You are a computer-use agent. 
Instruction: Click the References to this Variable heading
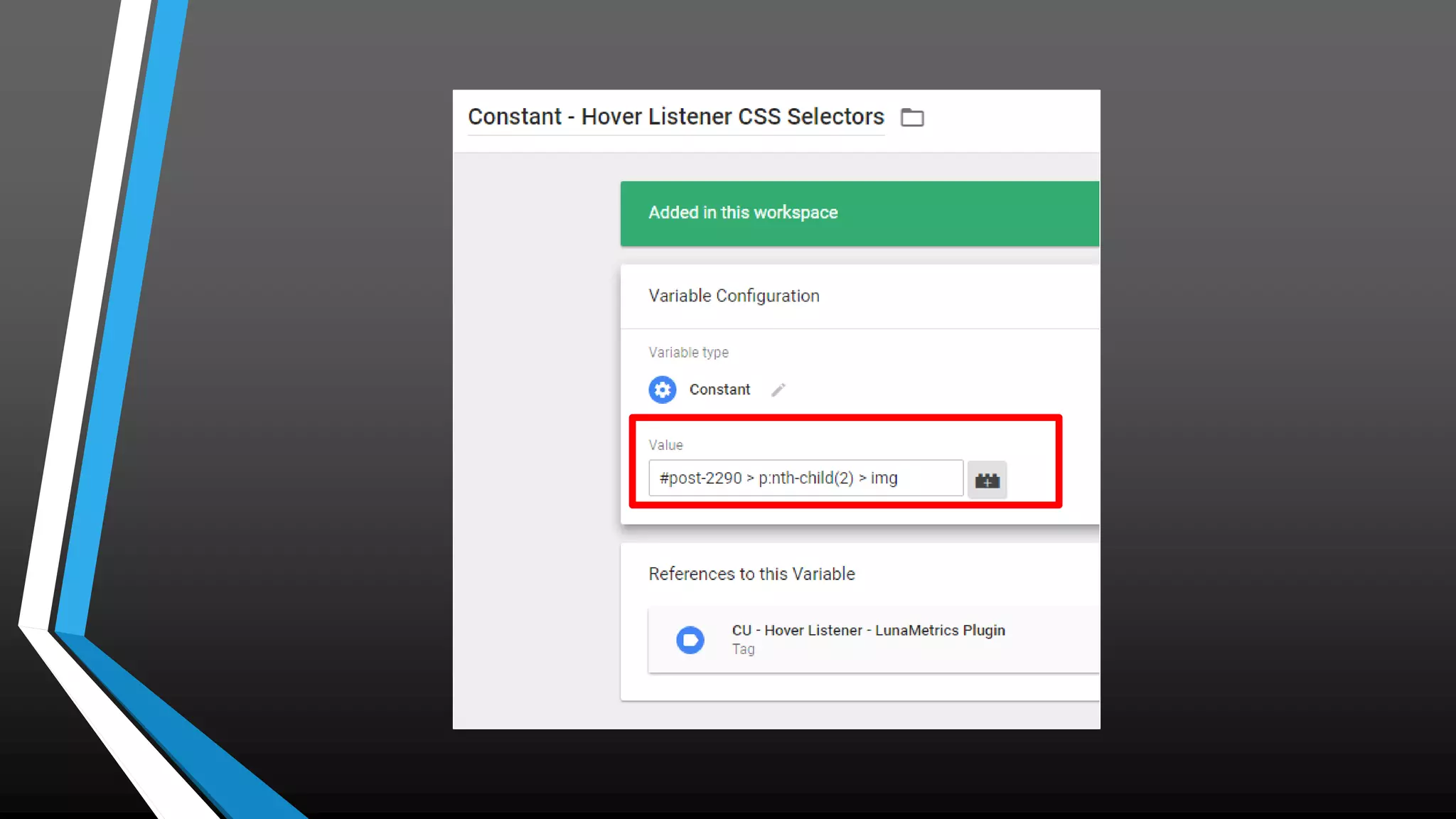tap(751, 574)
